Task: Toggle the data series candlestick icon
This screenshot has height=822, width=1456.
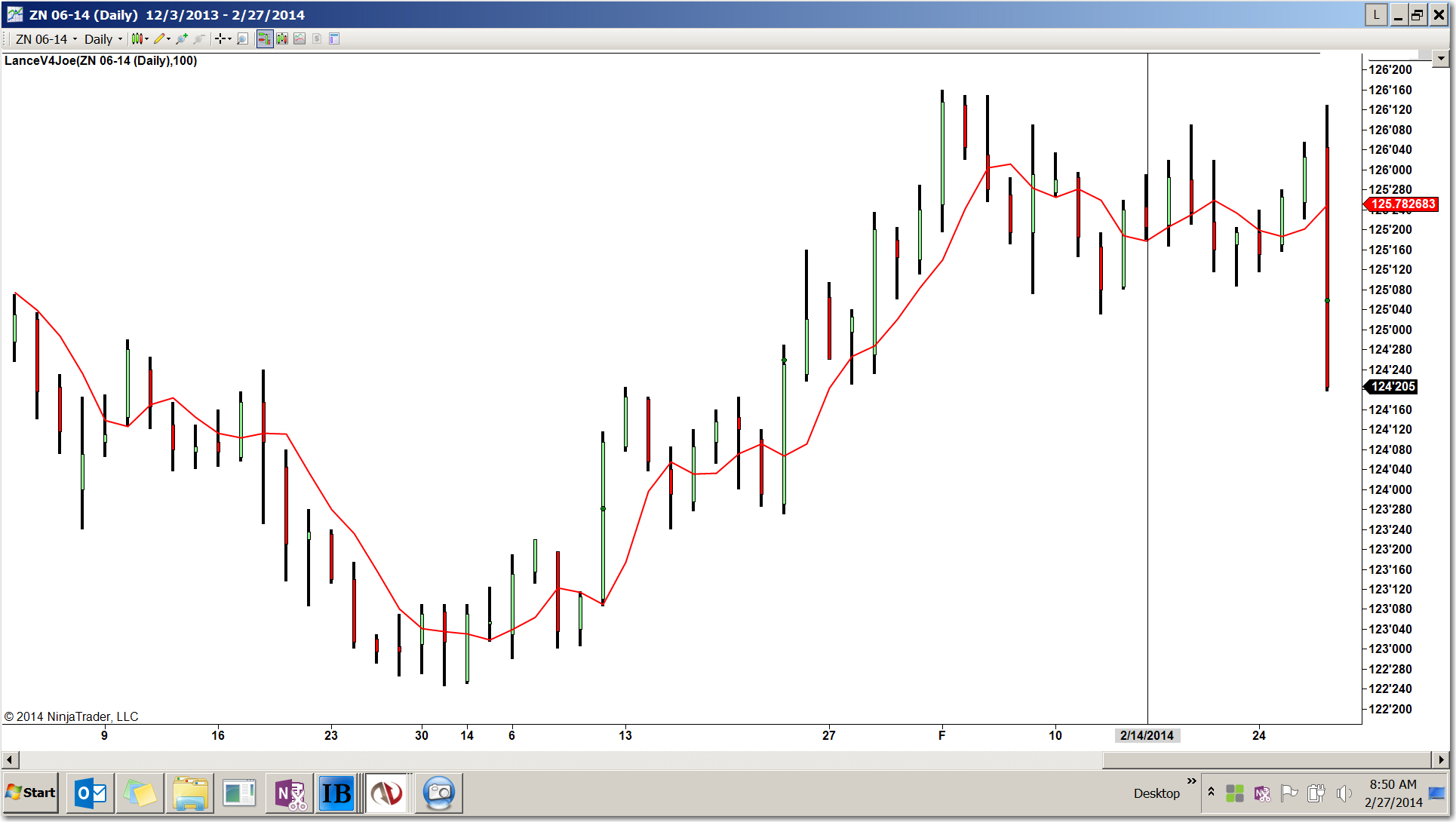Action: click(x=282, y=38)
